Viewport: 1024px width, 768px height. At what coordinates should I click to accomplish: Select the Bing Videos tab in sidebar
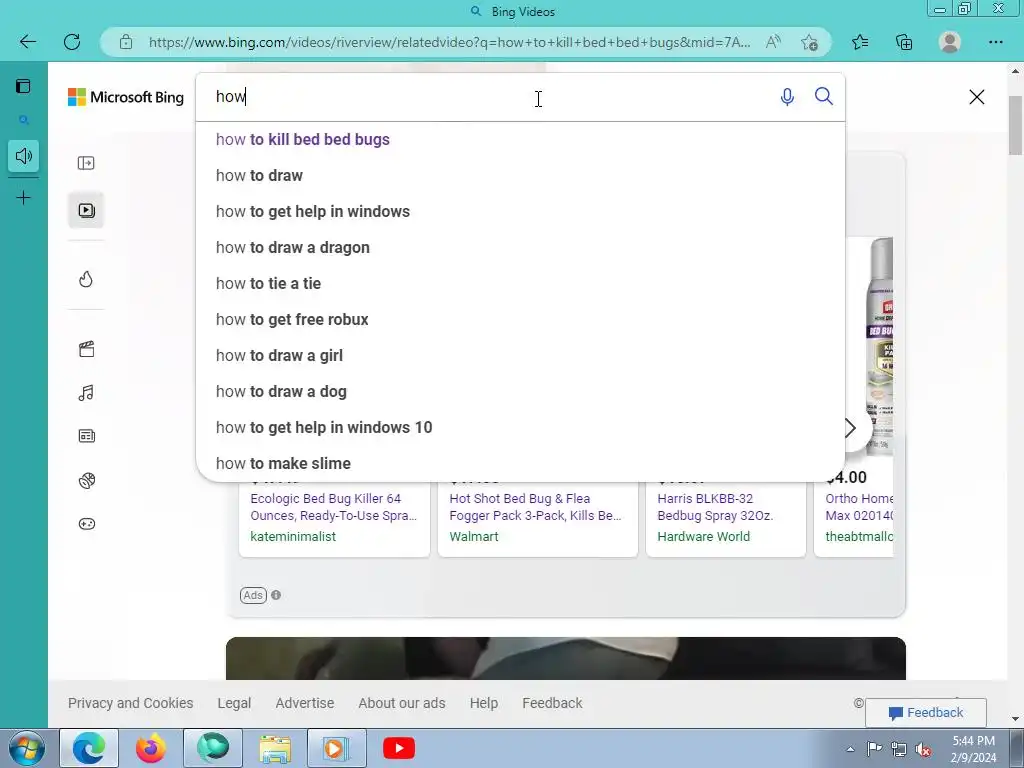point(24,120)
